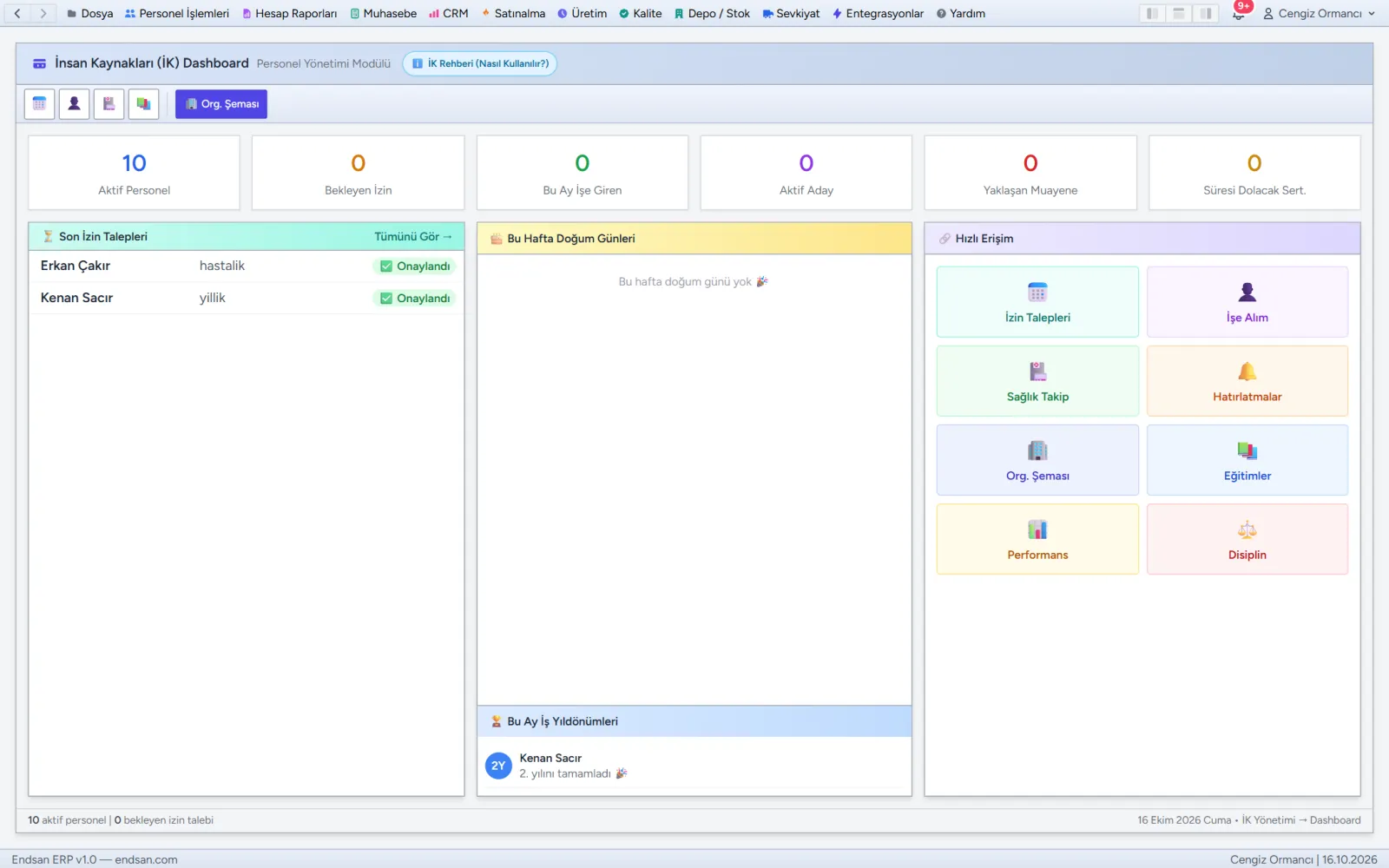The width and height of the screenshot is (1389, 868).
Task: Open the Üretim menu
Action: (583, 13)
